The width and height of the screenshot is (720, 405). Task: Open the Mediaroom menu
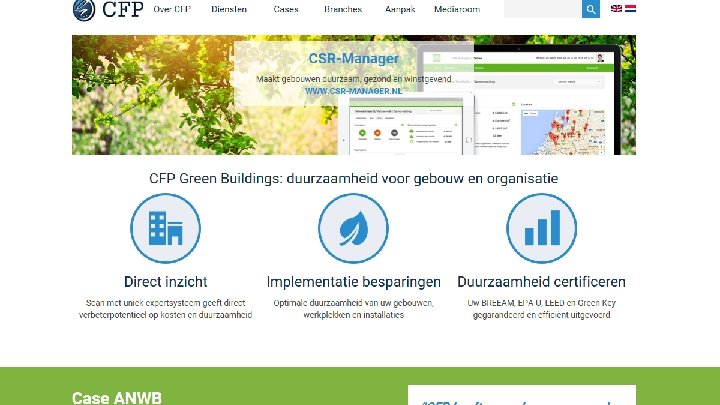click(x=457, y=9)
